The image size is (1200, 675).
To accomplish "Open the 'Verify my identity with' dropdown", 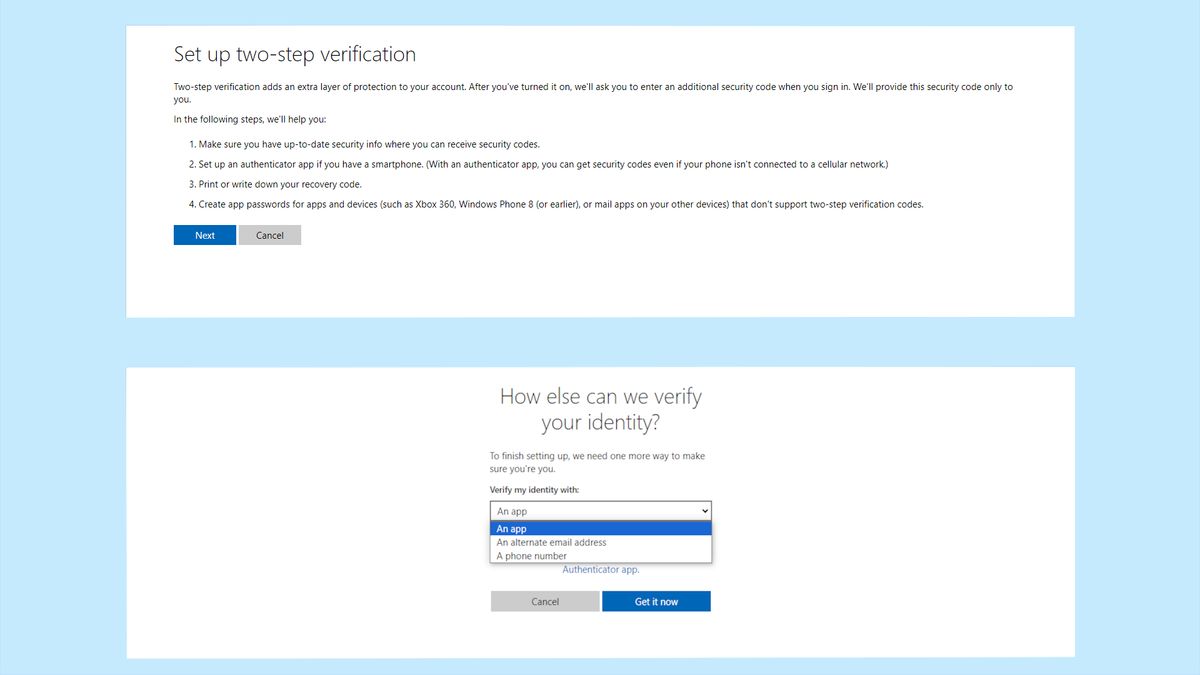I will point(600,510).
